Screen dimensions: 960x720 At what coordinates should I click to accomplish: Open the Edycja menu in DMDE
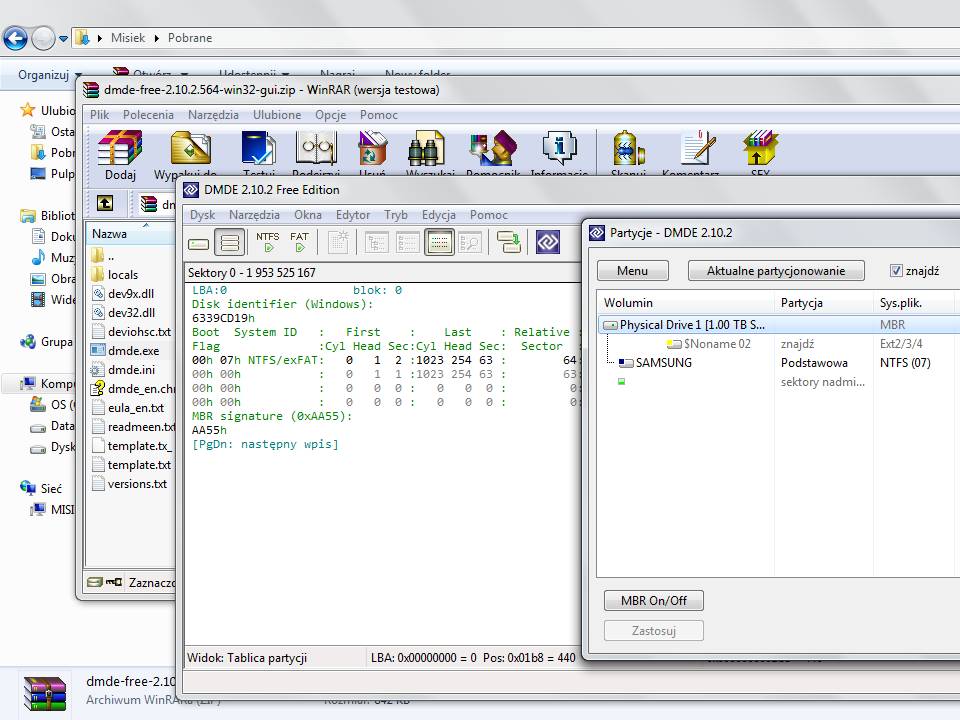438,215
